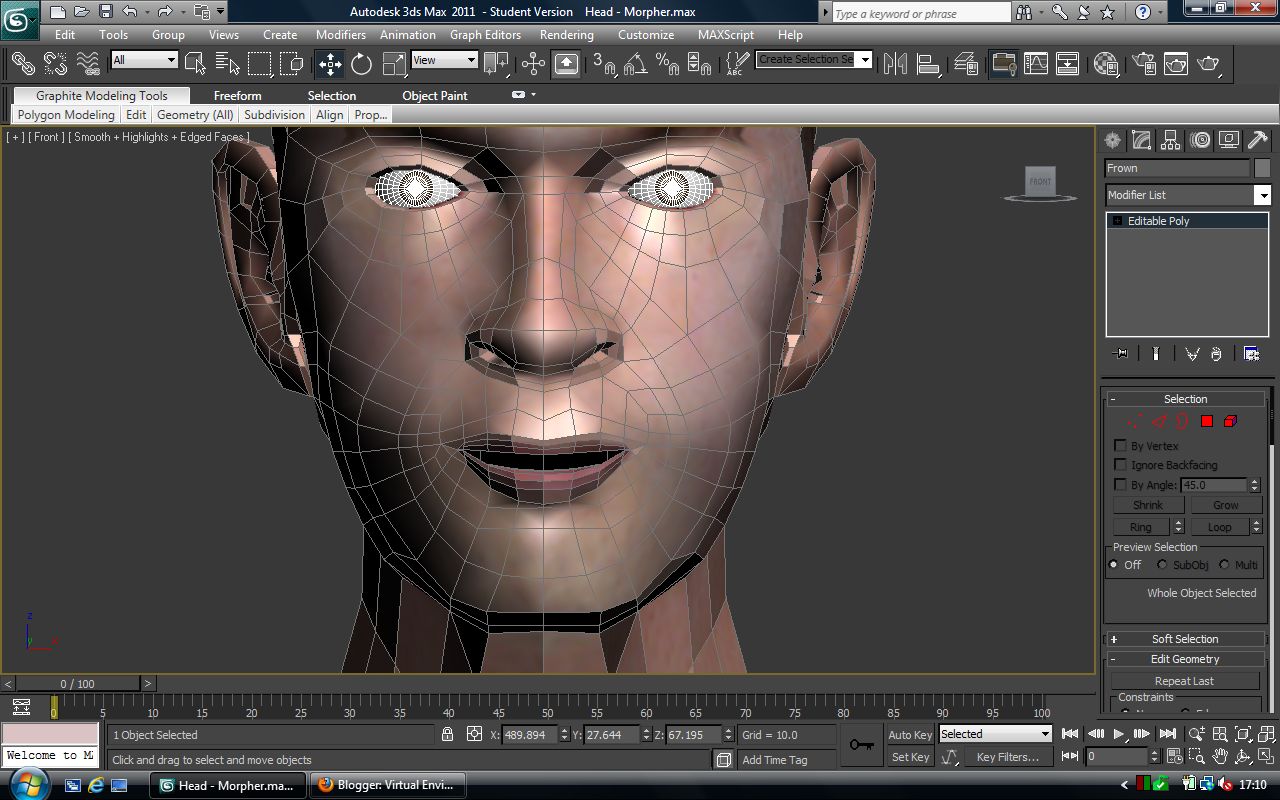The width and height of the screenshot is (1280, 800).
Task: Open the Curve Editor icon
Action: pyautogui.click(x=1036, y=64)
